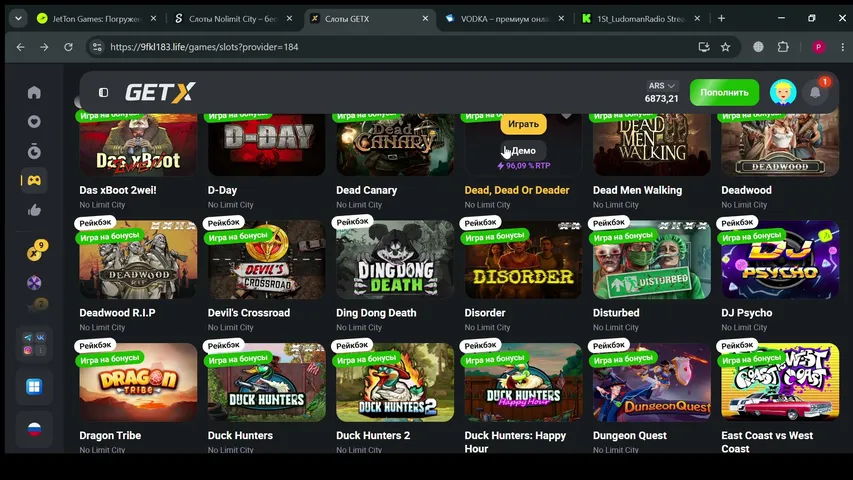Open the DJ Psycho game thumbnail

pyautogui.click(x=780, y=260)
